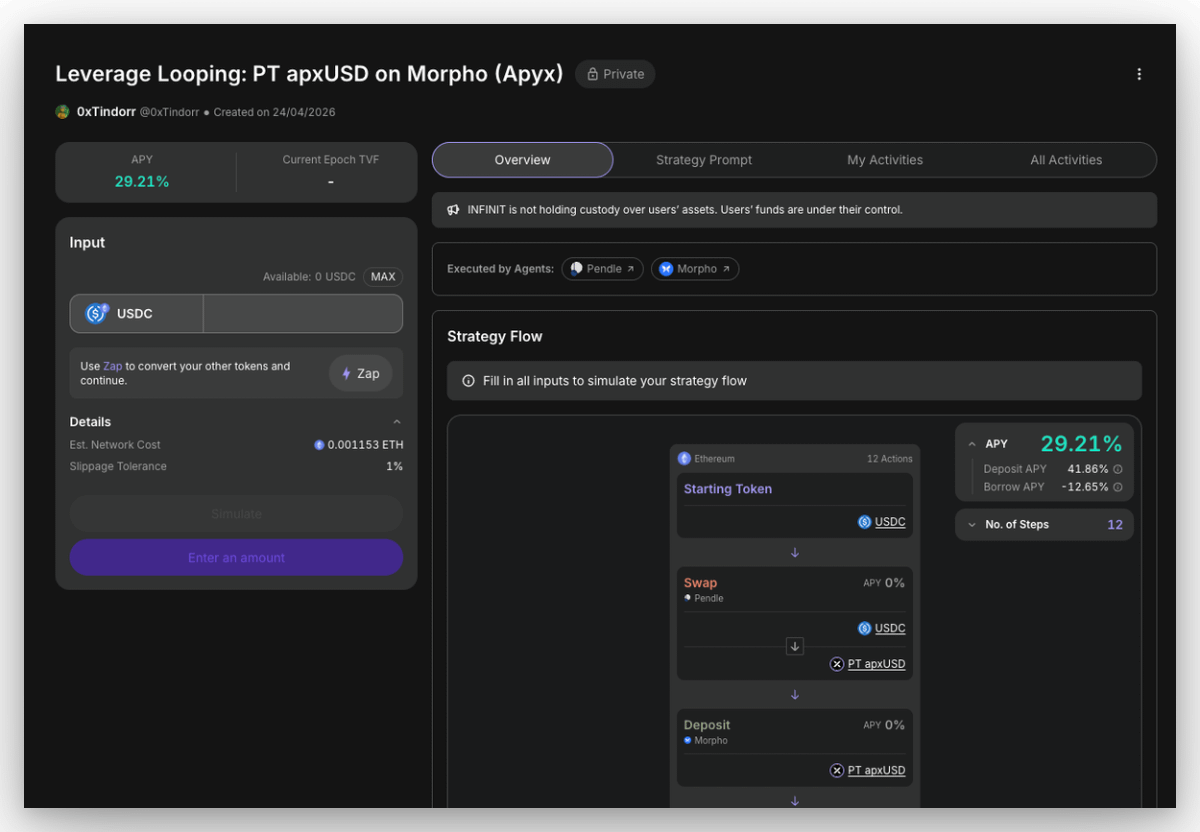Click the 0xTindorr avatar icon
Screen dimensions: 1200x832
pos(62,112)
